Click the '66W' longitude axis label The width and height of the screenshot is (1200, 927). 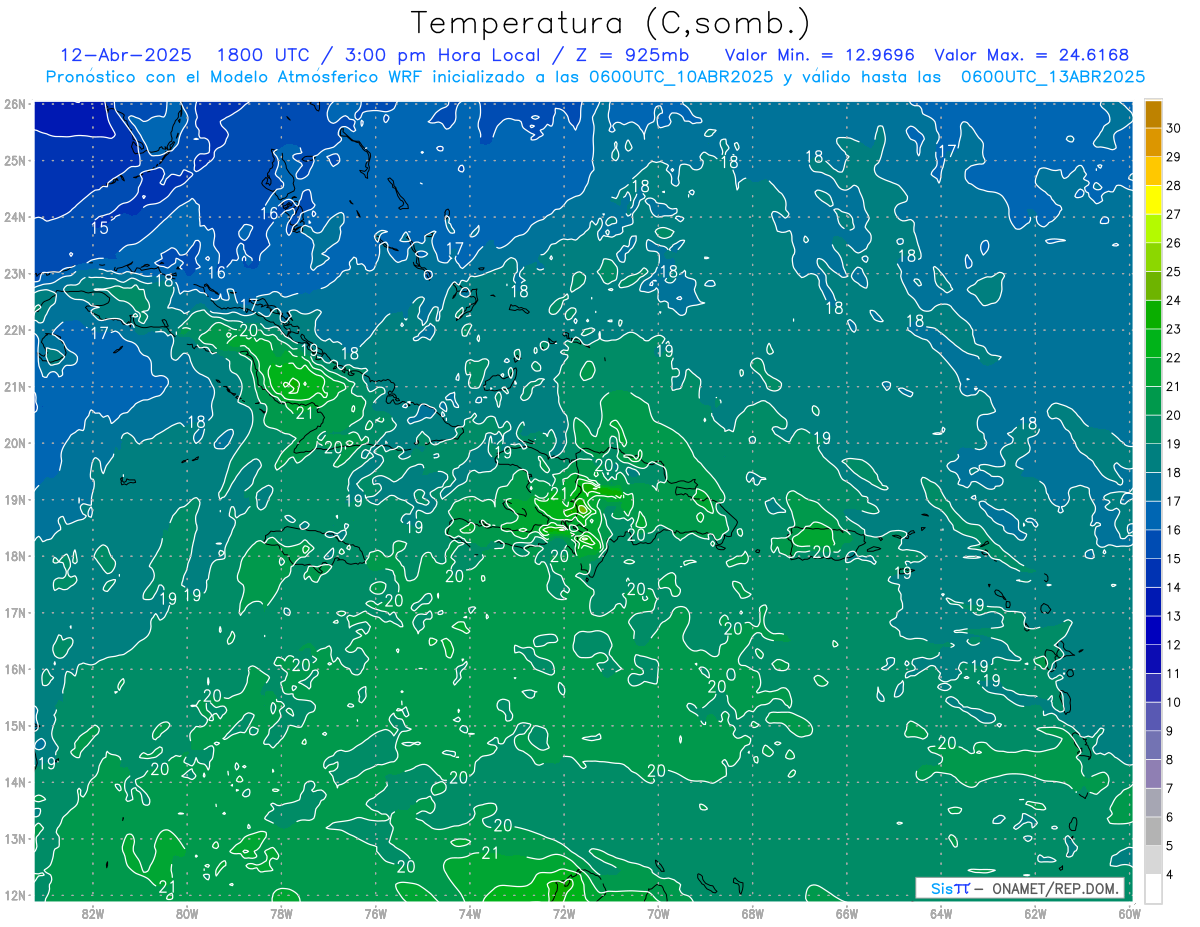(847, 914)
